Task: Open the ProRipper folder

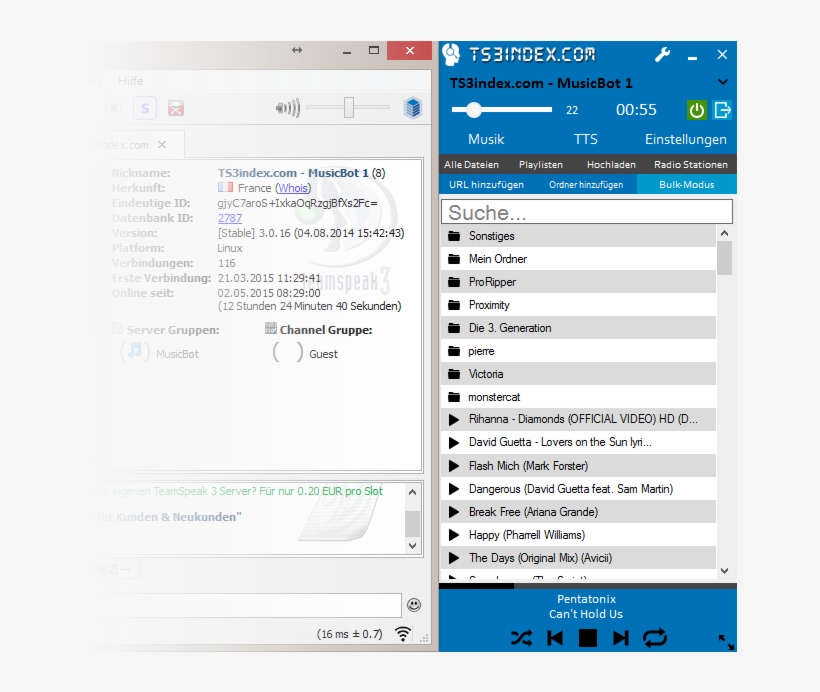Action: (578, 282)
